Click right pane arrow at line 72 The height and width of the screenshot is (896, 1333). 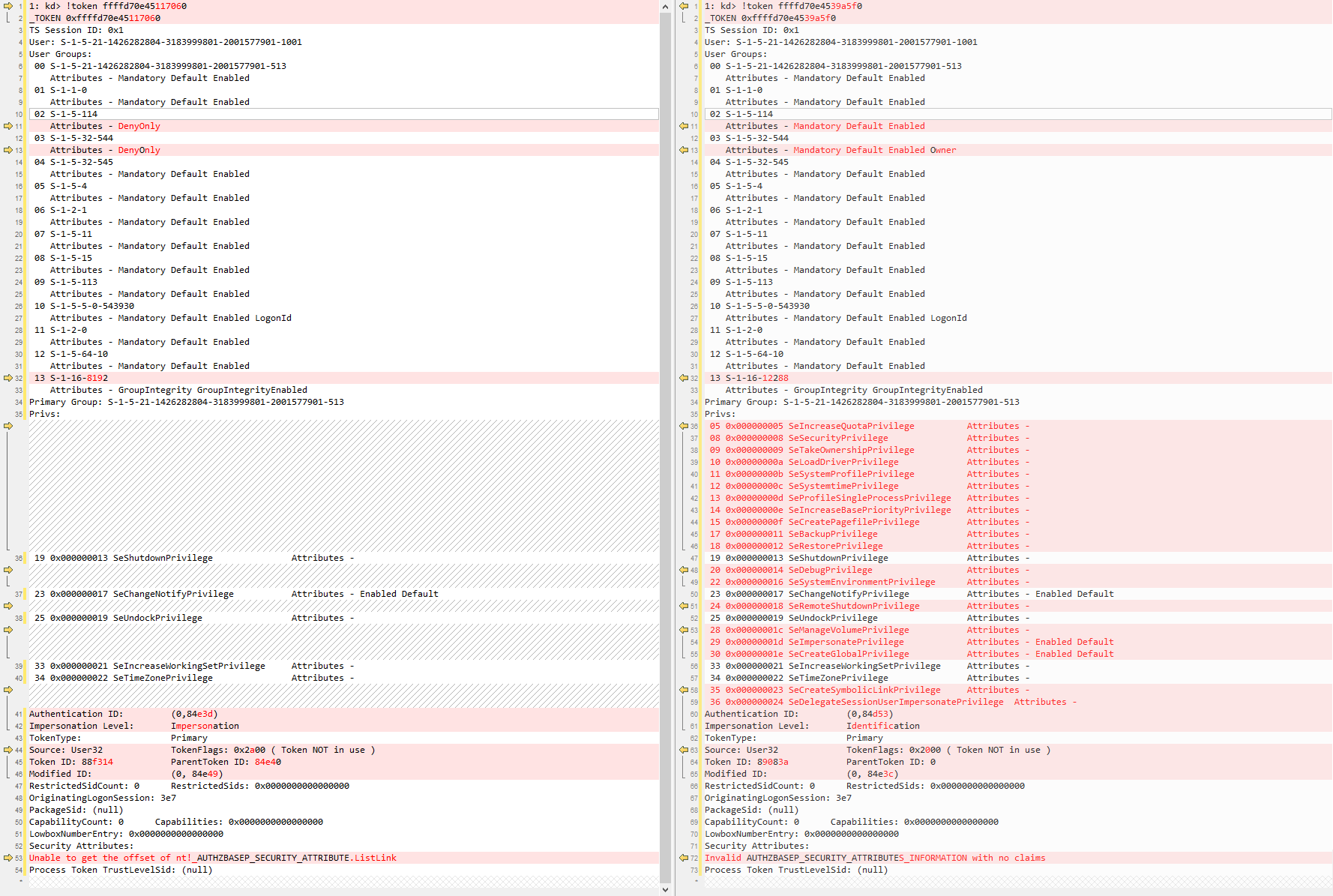(x=684, y=858)
